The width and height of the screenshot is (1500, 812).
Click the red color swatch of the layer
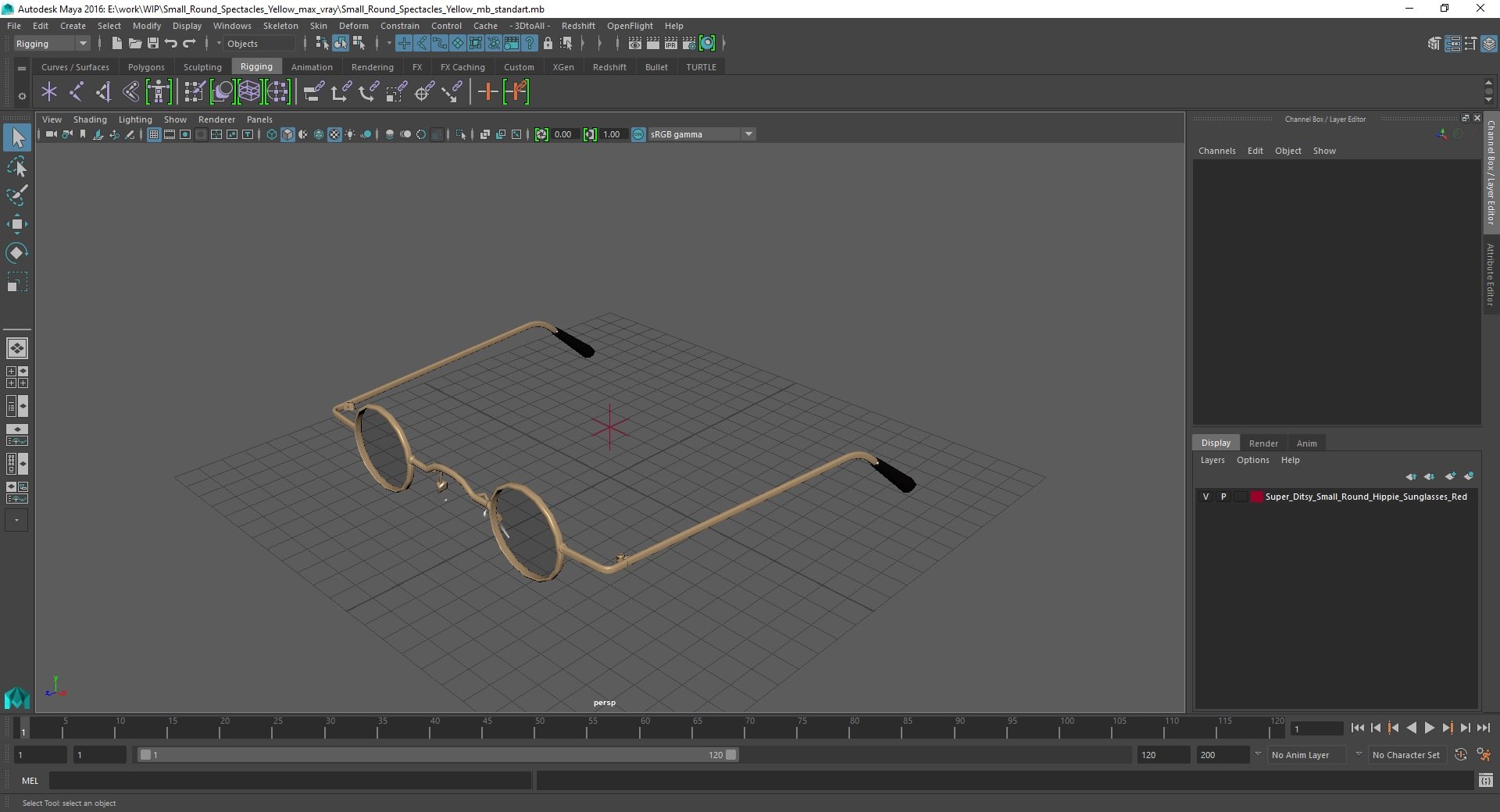tap(1256, 497)
